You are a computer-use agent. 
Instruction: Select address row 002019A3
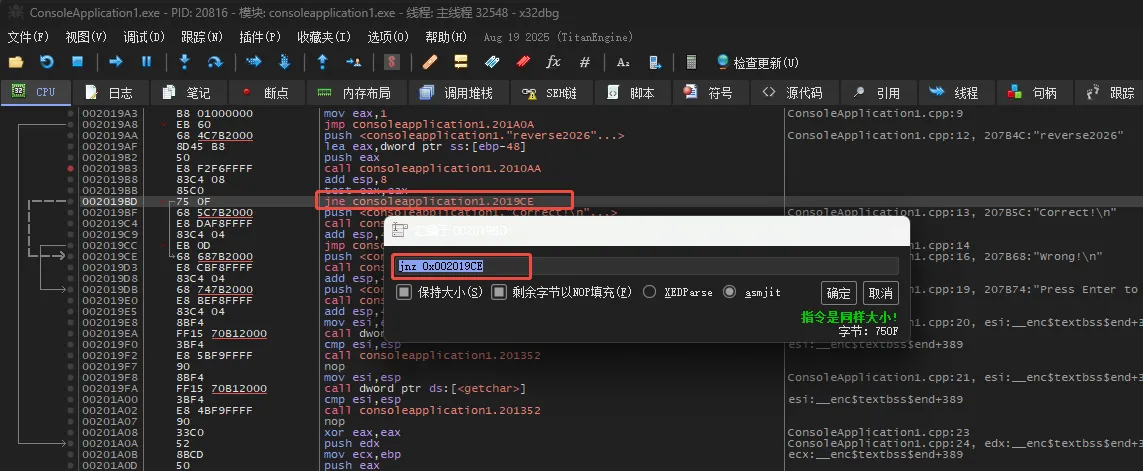(x=109, y=114)
